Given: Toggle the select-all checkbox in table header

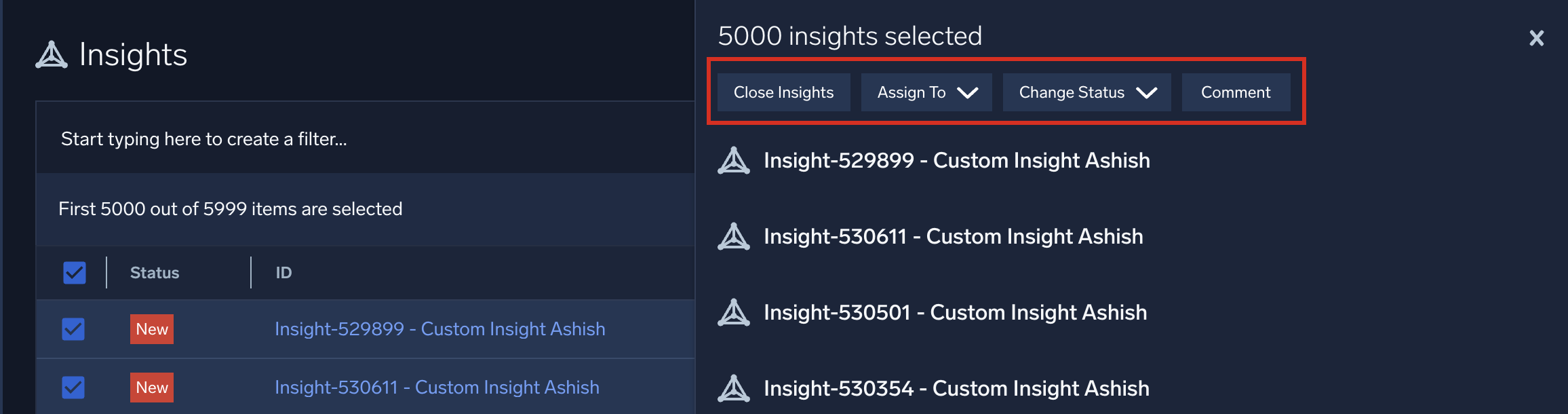Looking at the screenshot, I should click(x=74, y=273).
